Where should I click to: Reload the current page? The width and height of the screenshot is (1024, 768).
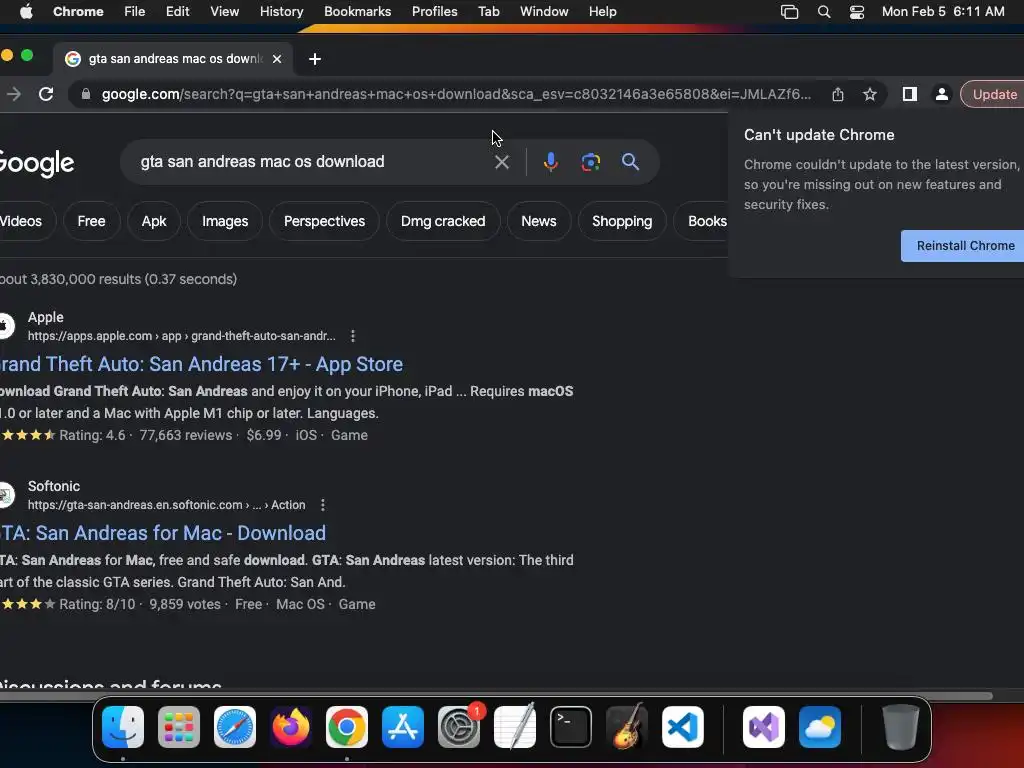[46, 94]
